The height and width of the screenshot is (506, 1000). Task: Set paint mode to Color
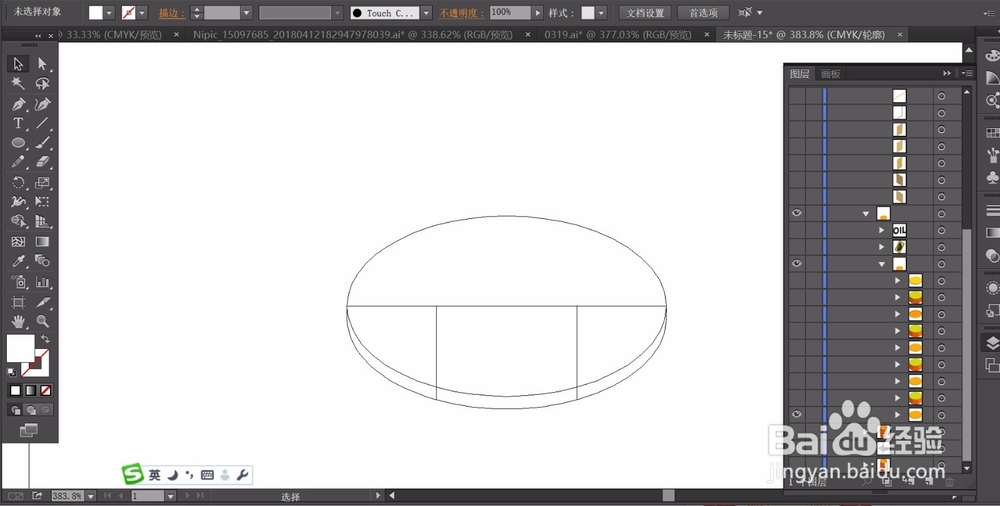coord(15,391)
